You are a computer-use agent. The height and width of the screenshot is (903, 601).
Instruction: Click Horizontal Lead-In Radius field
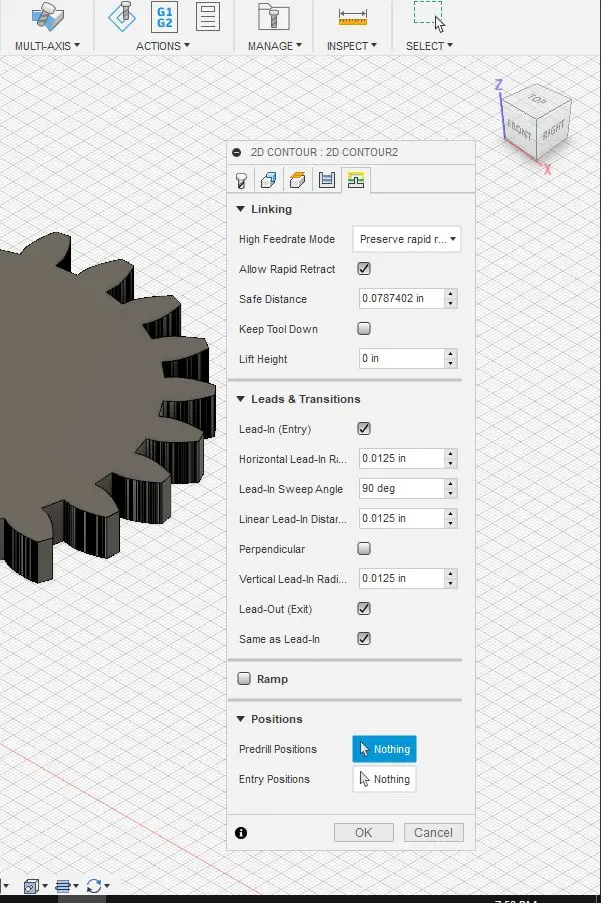coord(401,458)
